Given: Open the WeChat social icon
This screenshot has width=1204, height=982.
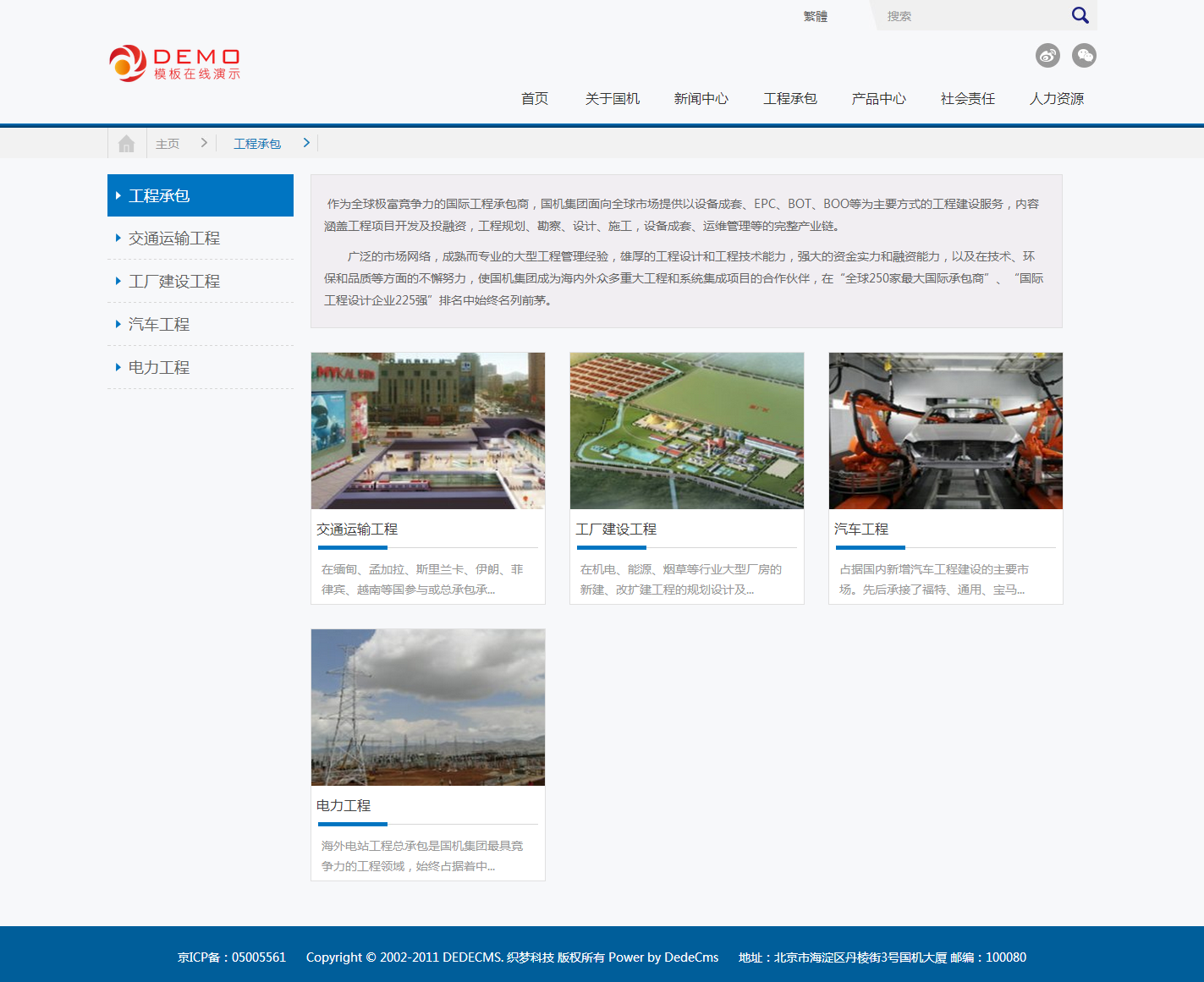Looking at the screenshot, I should pyautogui.click(x=1084, y=56).
